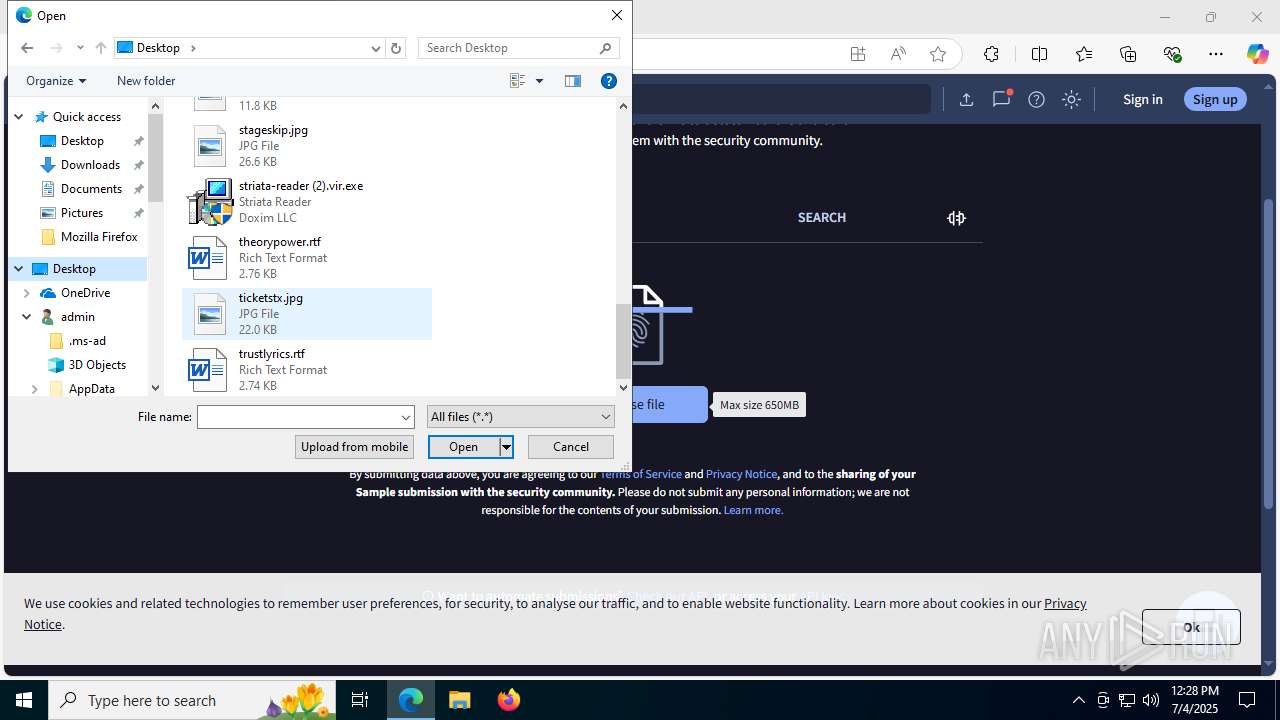Add this page to favorites
This screenshot has width=1280, height=720.
tap(938, 54)
